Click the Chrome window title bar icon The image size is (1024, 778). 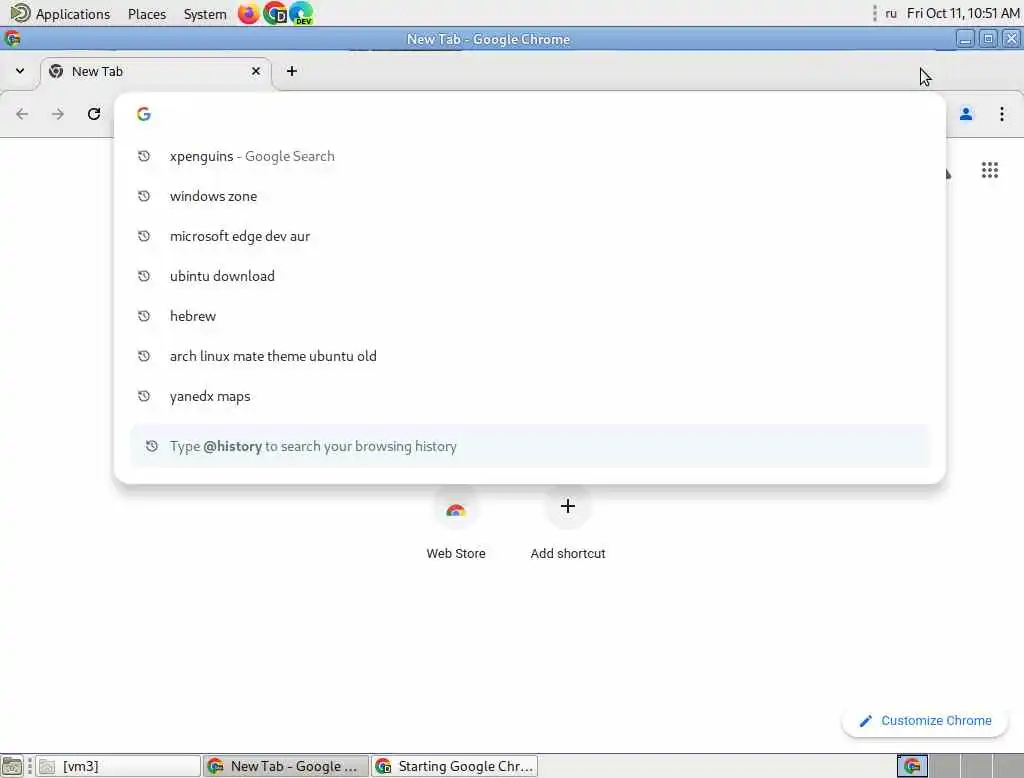tap(12, 39)
